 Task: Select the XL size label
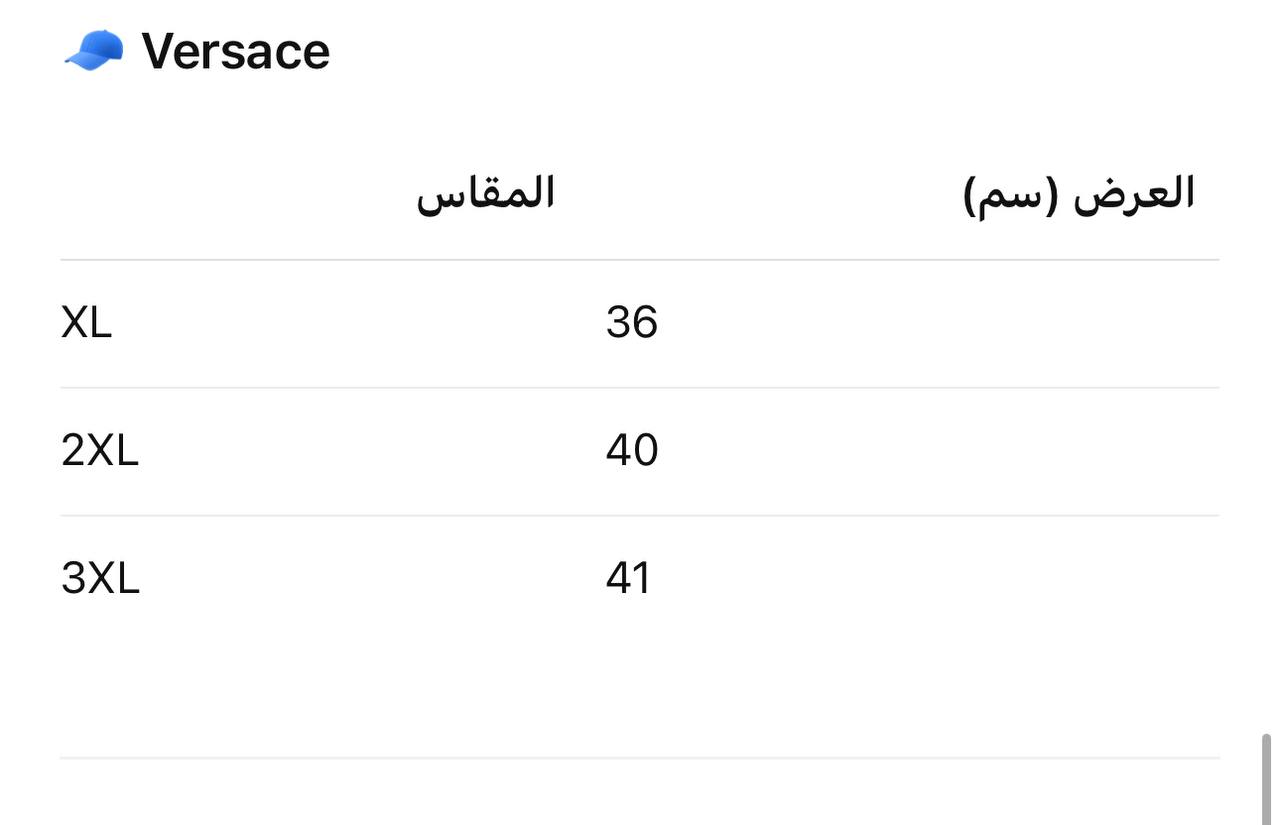point(86,323)
